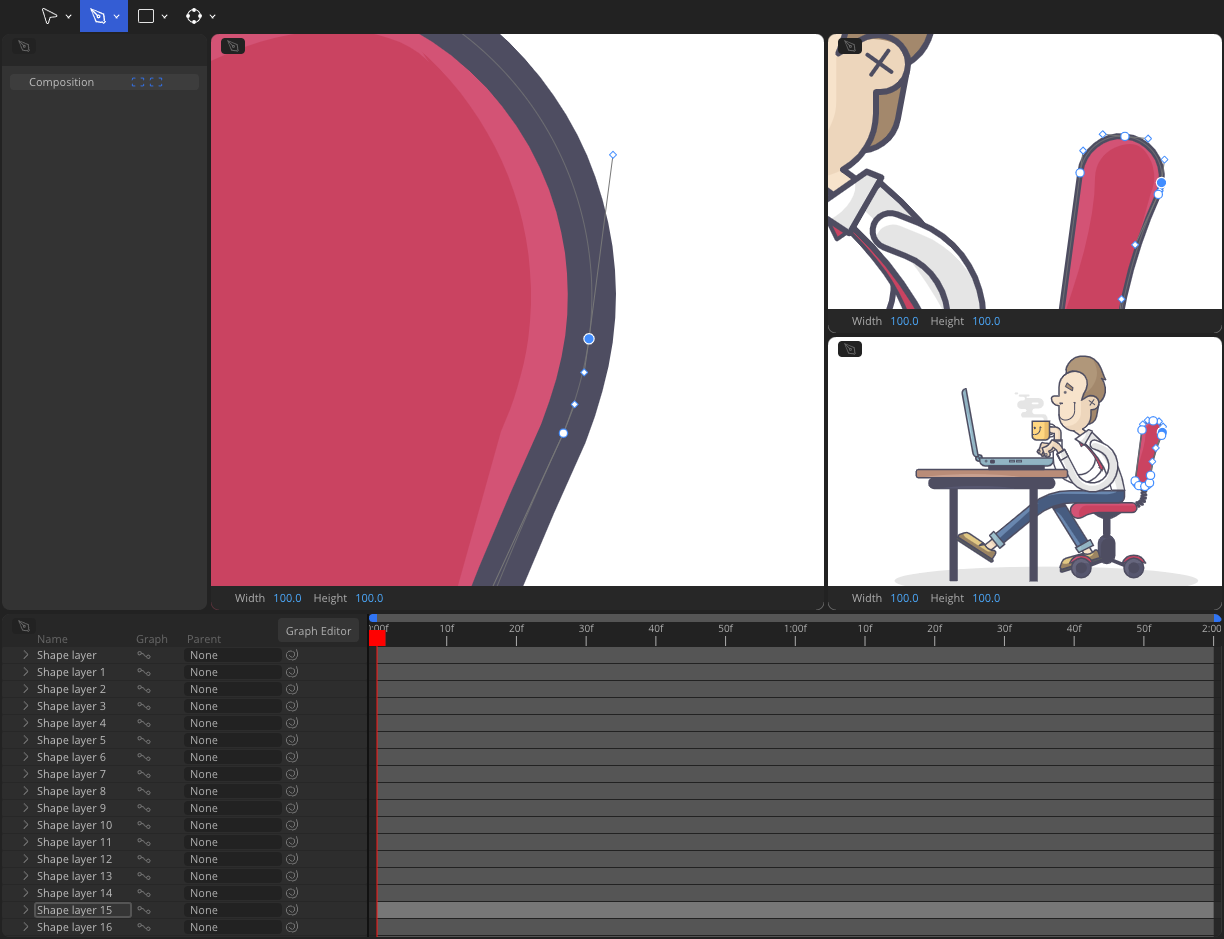Choose the Rectangle shape tool
1224x939 pixels.
(145, 16)
